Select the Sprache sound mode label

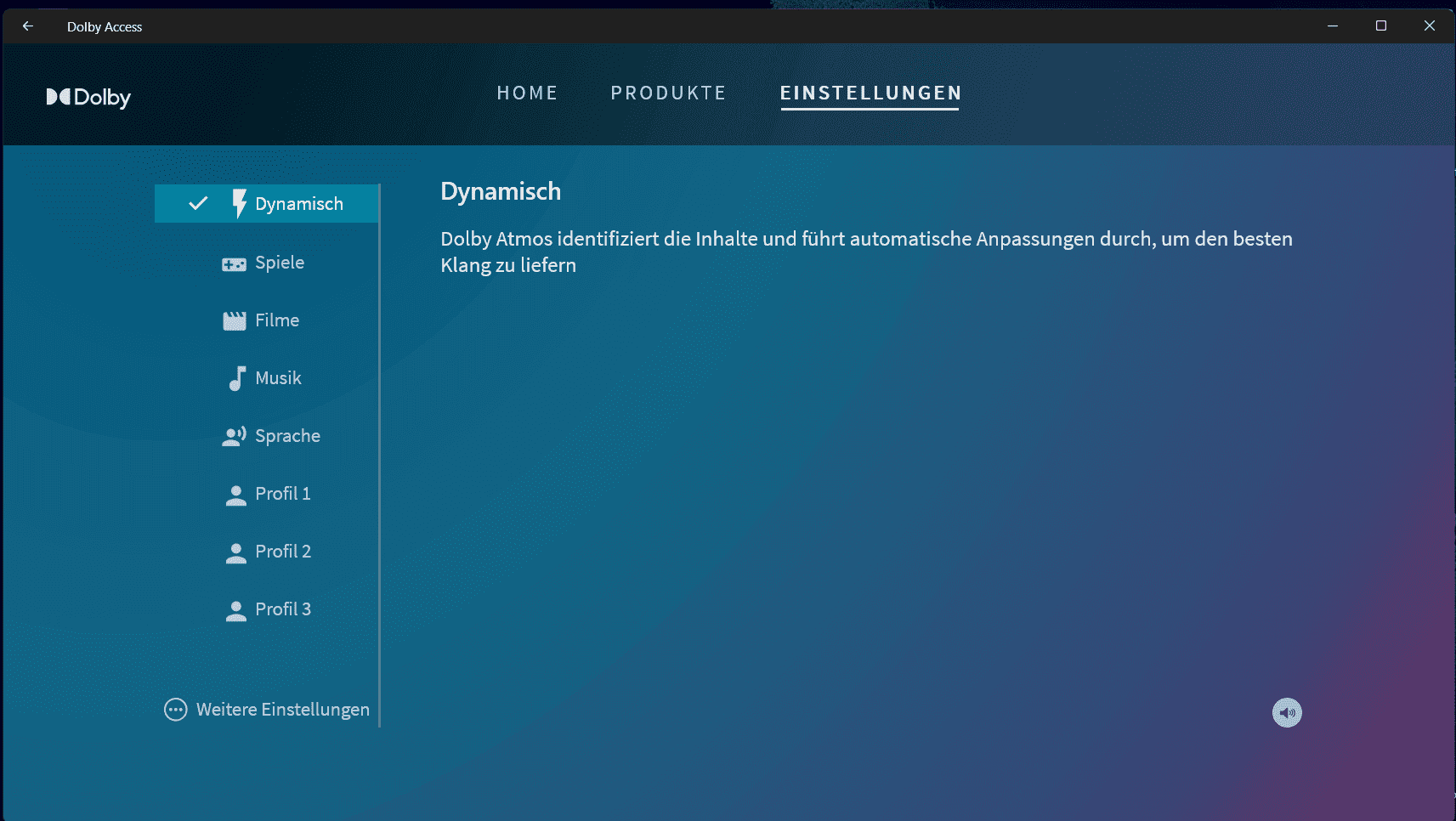(287, 436)
